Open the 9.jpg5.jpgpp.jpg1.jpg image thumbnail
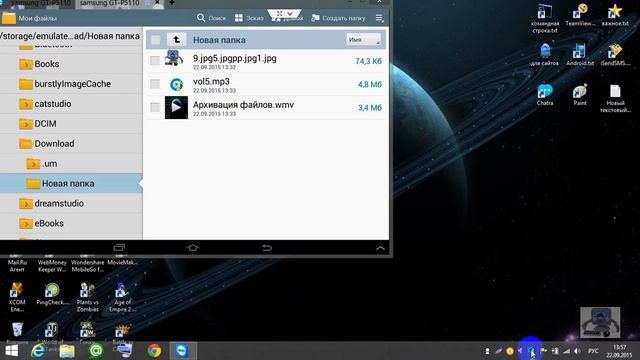This screenshot has height=360, width=640. tap(174, 58)
